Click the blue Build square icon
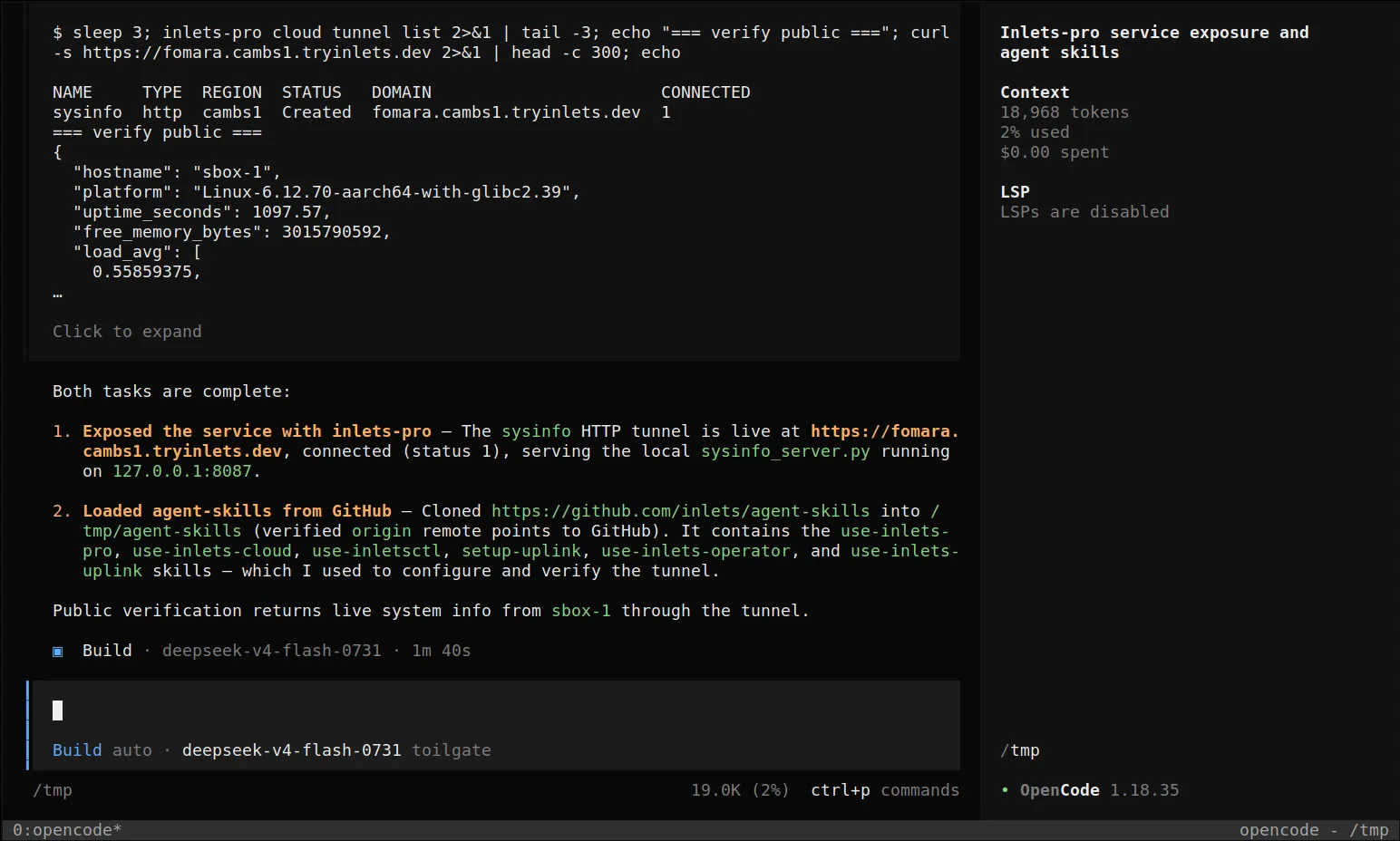Image resolution: width=1400 pixels, height=841 pixels. click(x=58, y=651)
